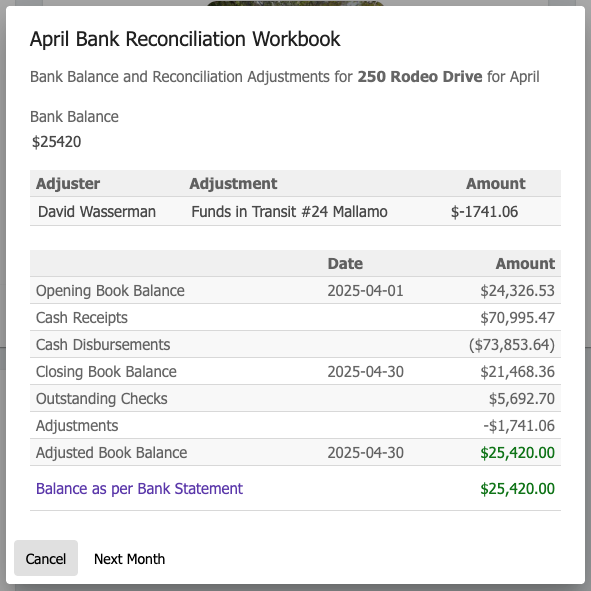Click the Adjustments row label
This screenshot has width=591, height=591.
coord(77,426)
